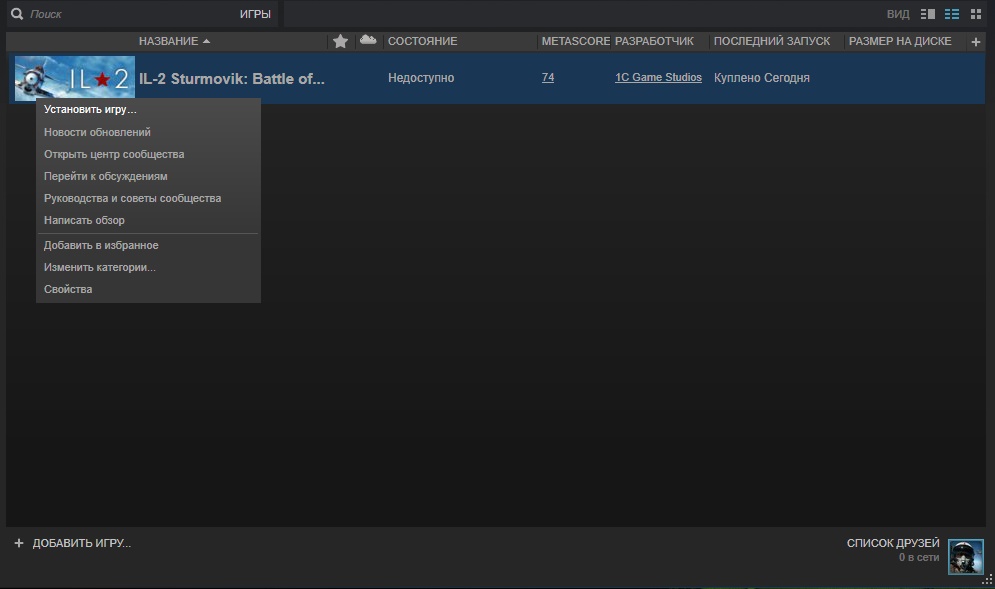Click ДОБАВИТЬ ИГРУ... button

(82, 543)
